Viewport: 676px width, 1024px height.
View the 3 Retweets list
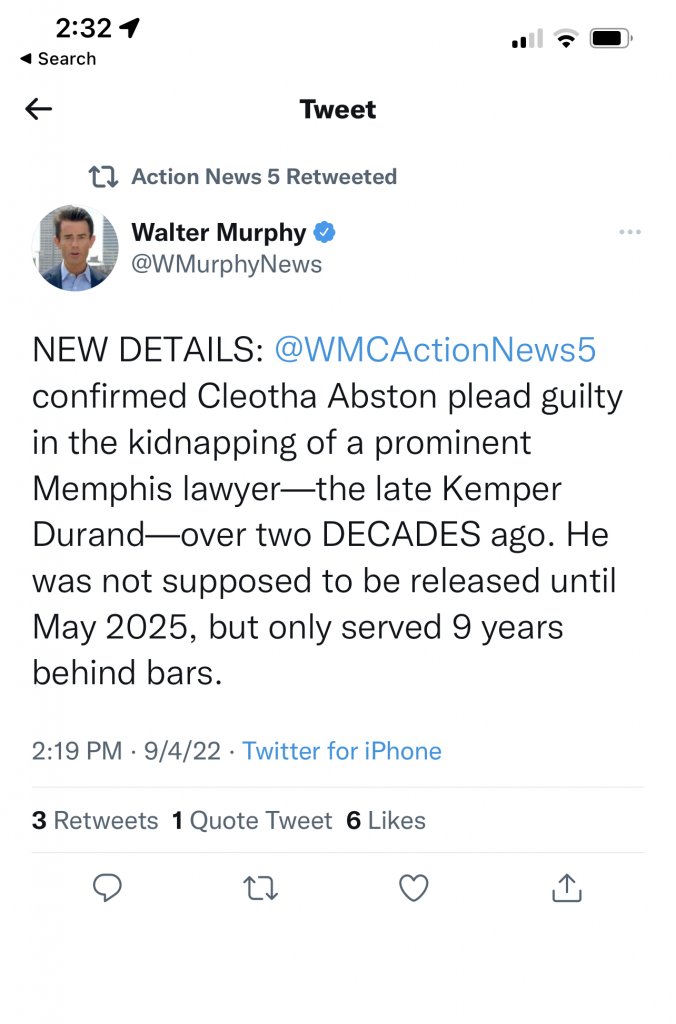coord(95,821)
